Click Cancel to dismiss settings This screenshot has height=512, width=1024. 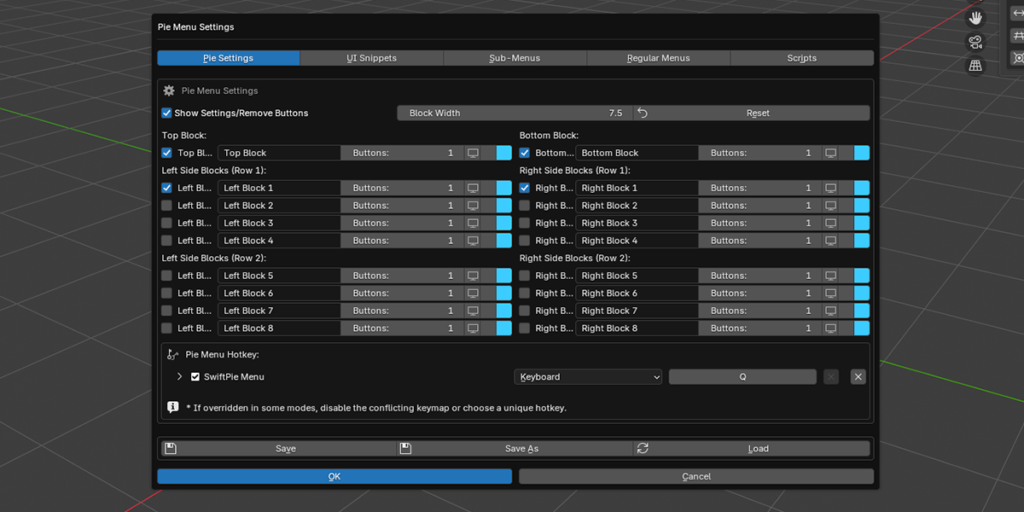[696, 477]
